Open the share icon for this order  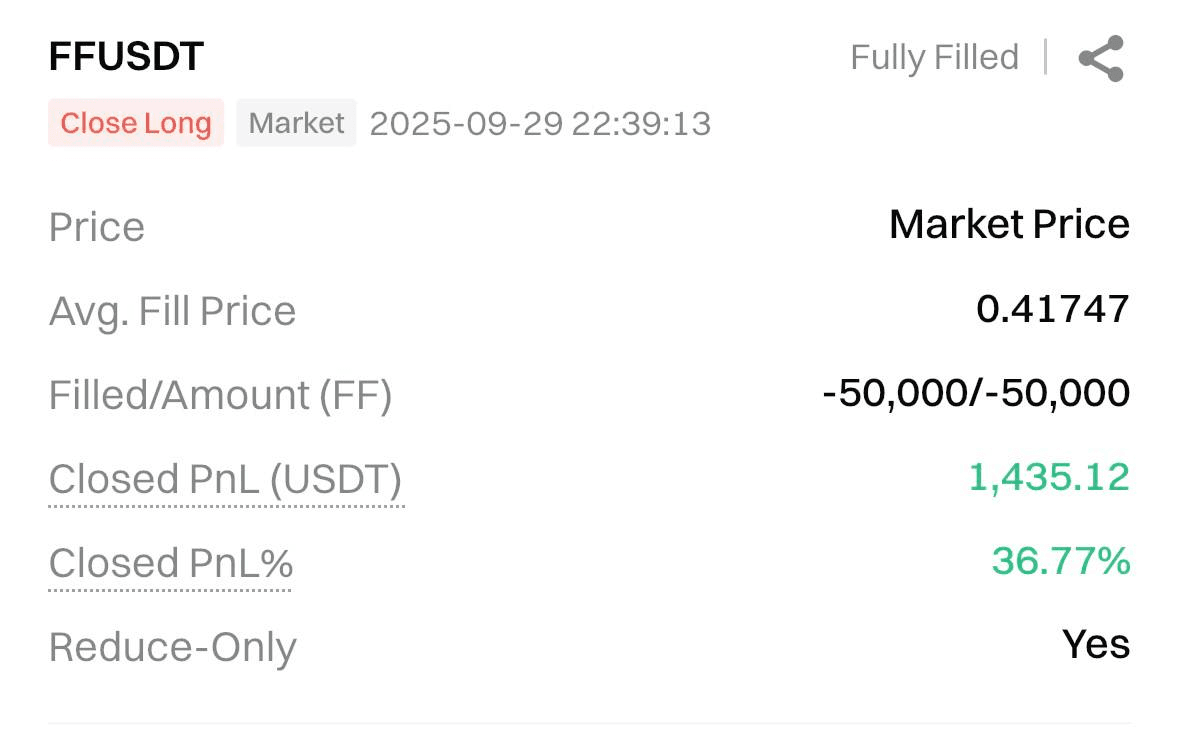point(1101,58)
